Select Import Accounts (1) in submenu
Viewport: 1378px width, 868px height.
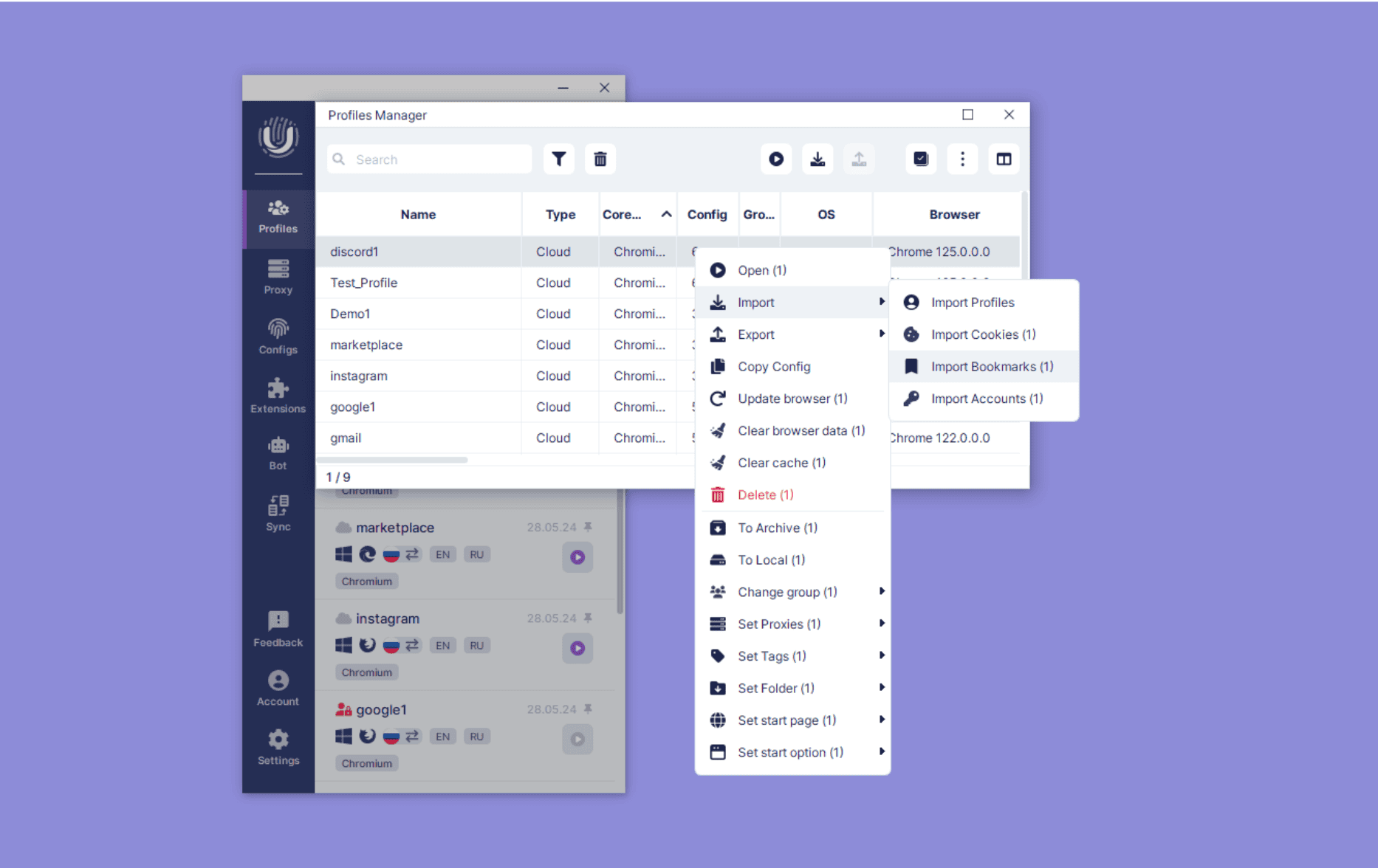pyautogui.click(x=984, y=399)
